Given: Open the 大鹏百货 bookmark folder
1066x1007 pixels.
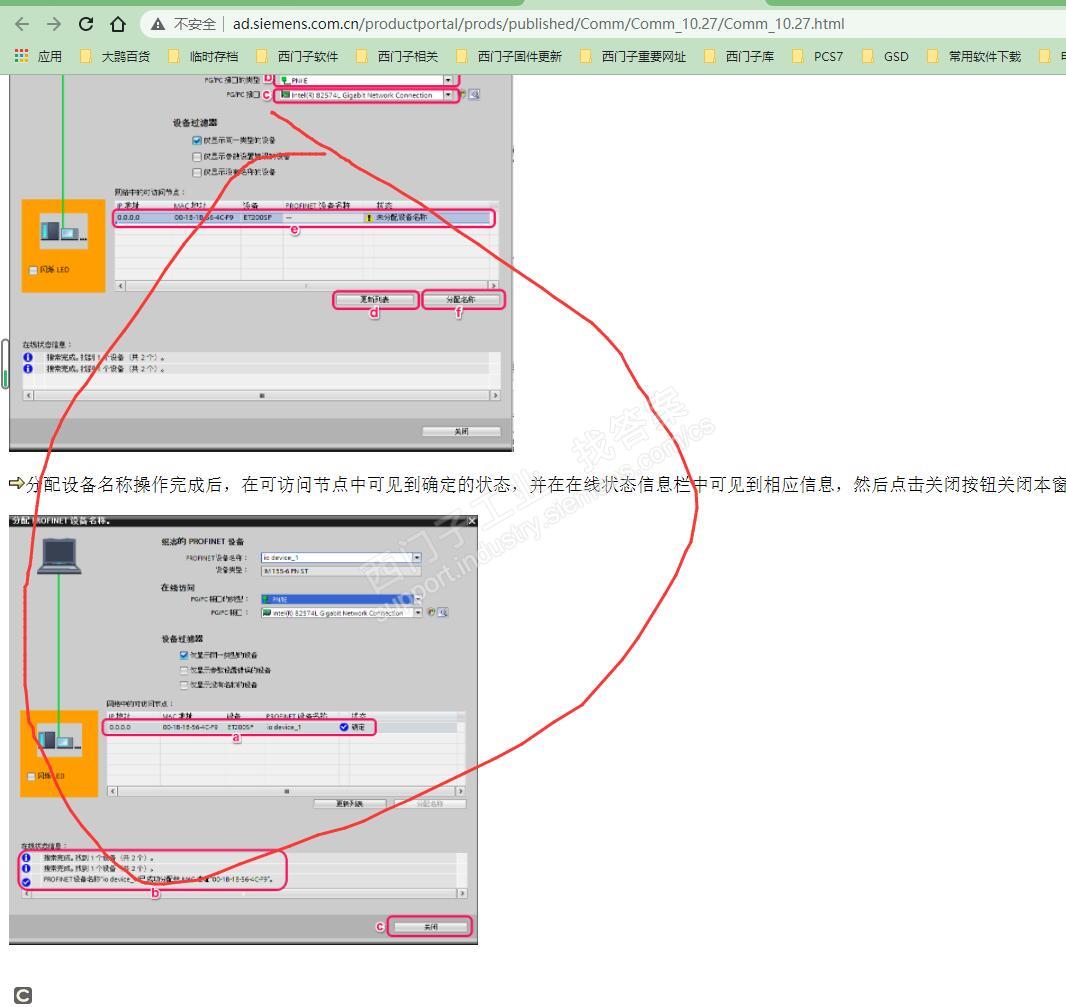Looking at the screenshot, I should click(x=115, y=56).
